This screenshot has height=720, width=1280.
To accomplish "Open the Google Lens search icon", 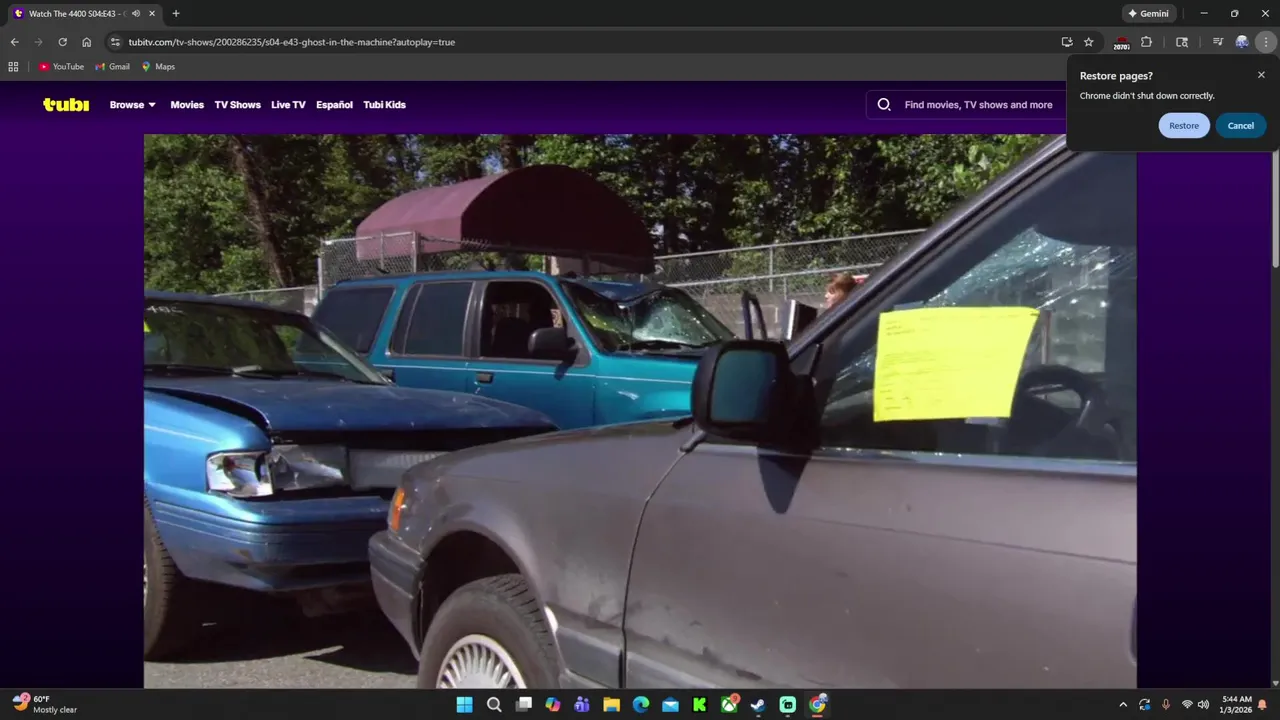I will [x=1182, y=42].
